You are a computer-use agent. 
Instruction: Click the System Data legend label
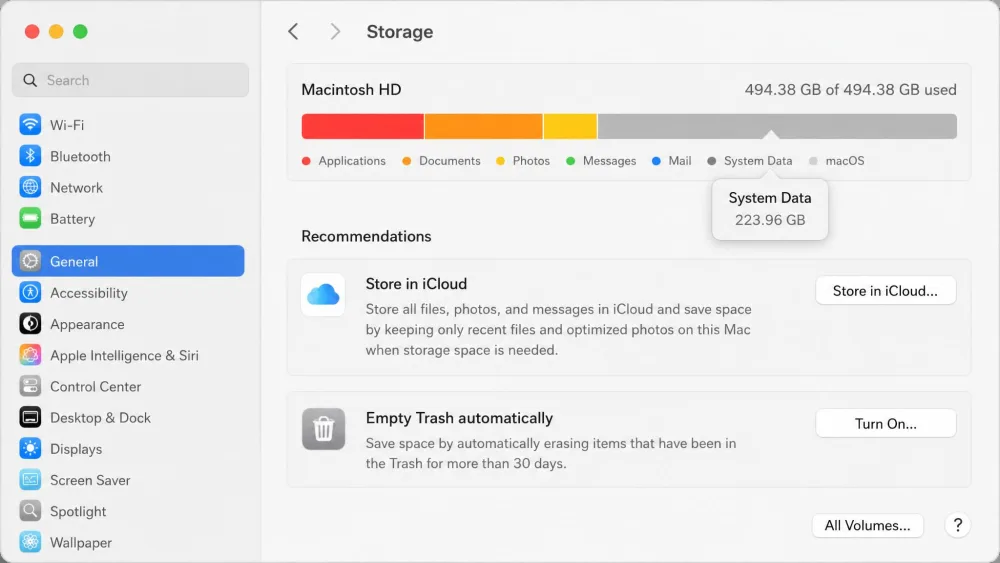758,161
